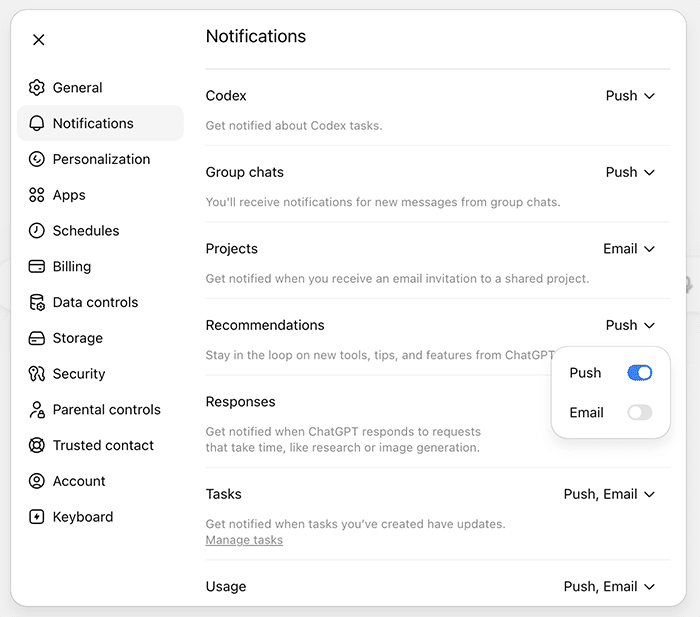Expand the Codex Push dropdown
Screen dimensions: 700x617
point(630,96)
